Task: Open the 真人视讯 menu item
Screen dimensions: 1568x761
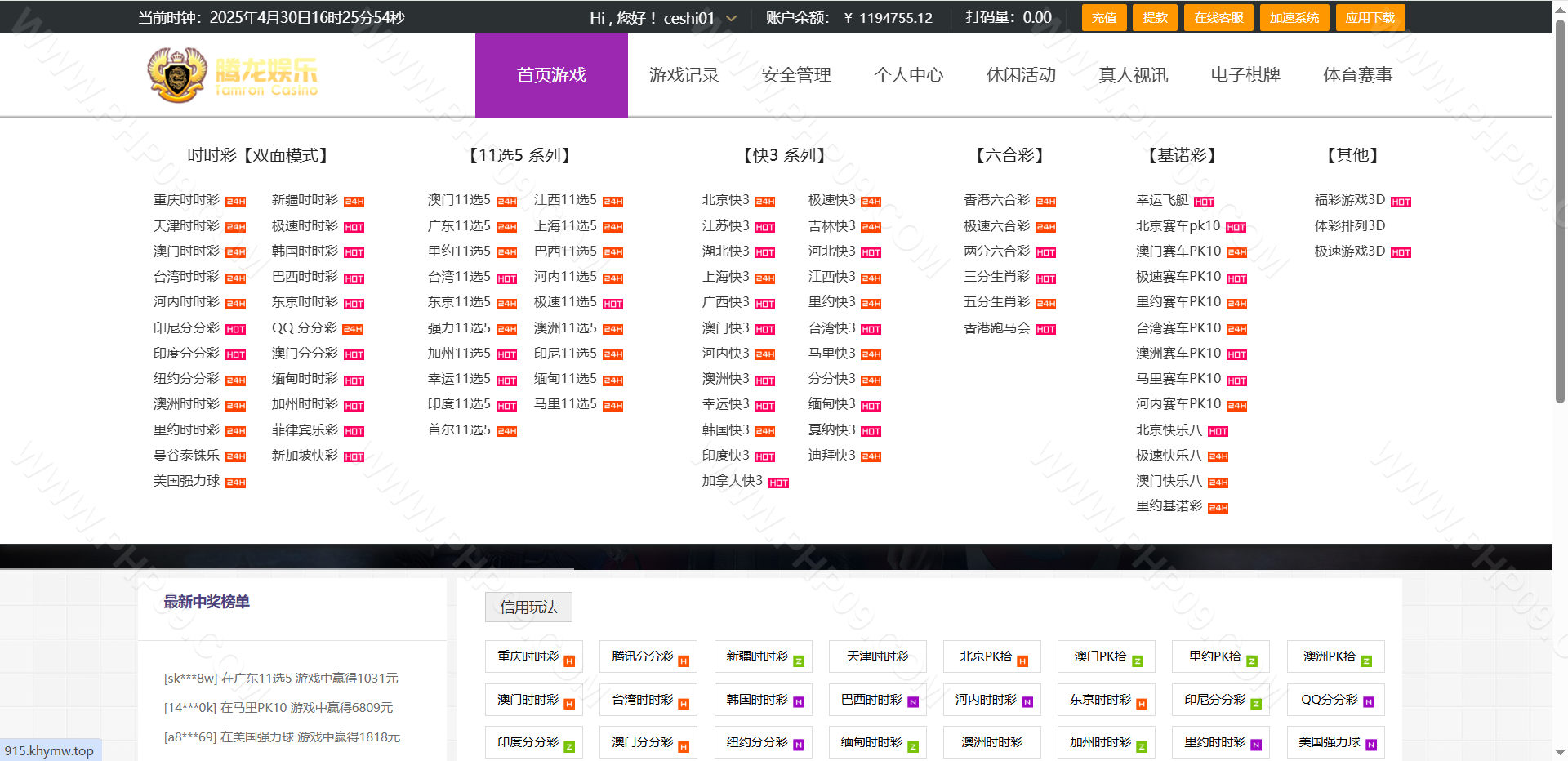Action: click(x=1133, y=75)
